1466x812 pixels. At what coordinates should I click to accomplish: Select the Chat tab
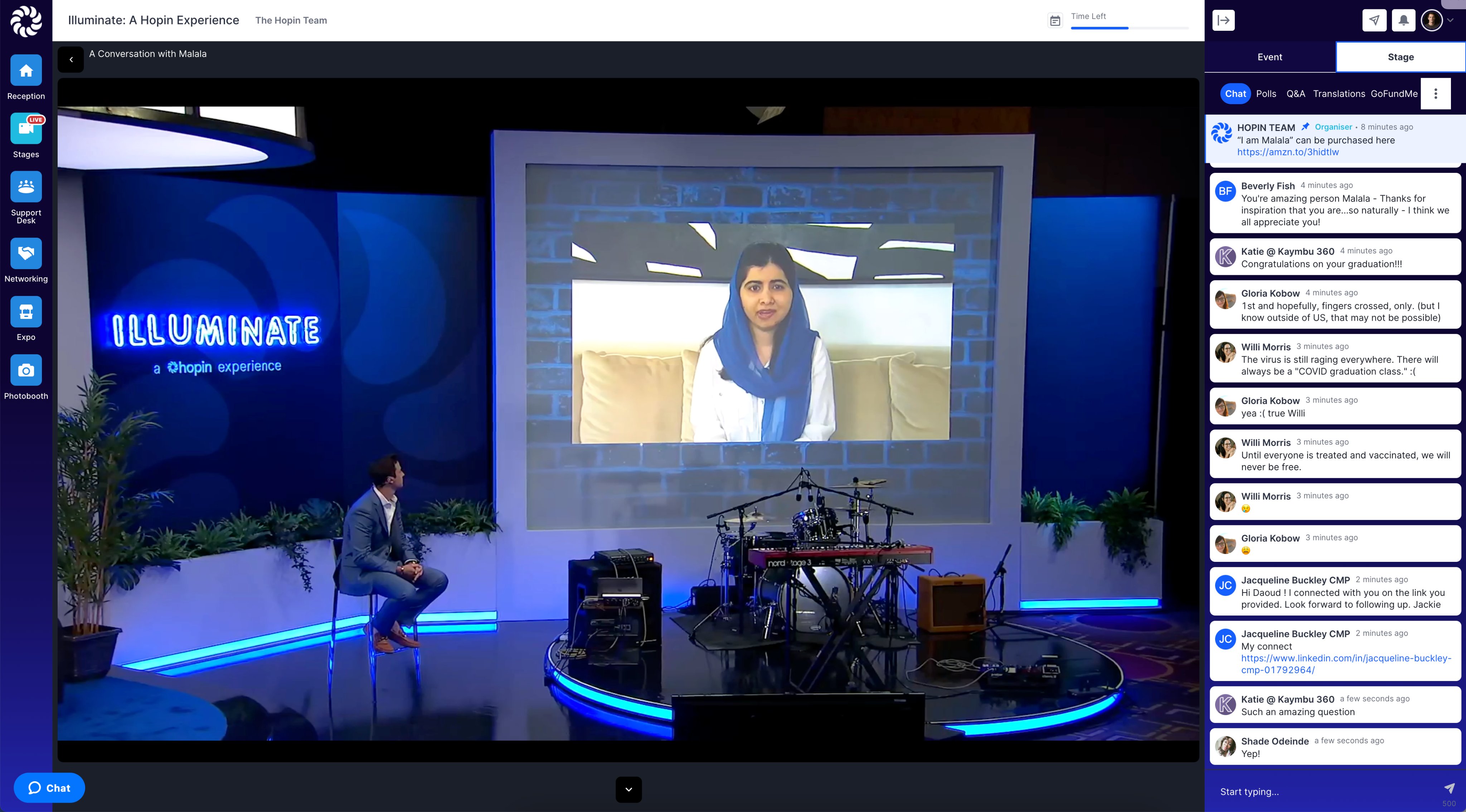pyautogui.click(x=1236, y=94)
